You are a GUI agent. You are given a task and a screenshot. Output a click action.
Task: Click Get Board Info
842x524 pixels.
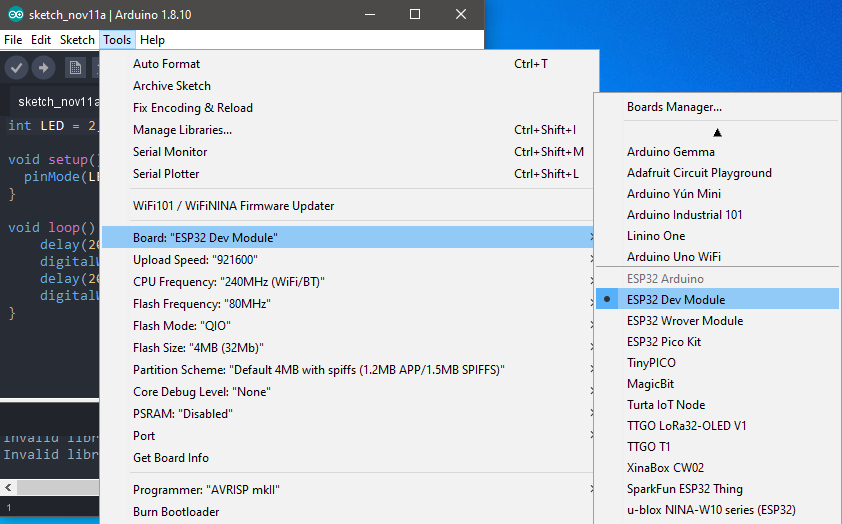tap(171, 458)
